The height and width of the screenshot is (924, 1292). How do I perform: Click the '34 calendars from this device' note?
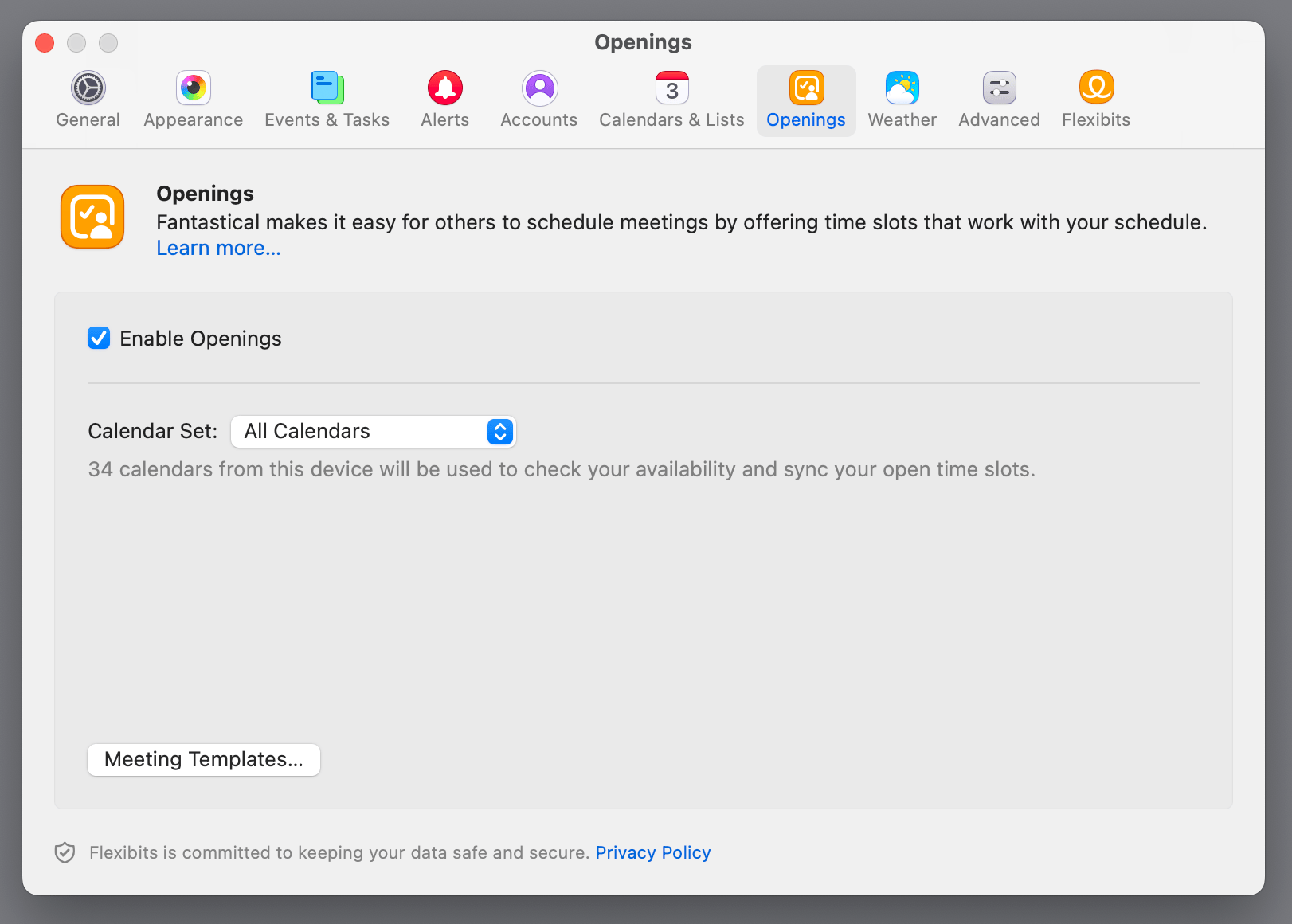tap(562, 469)
